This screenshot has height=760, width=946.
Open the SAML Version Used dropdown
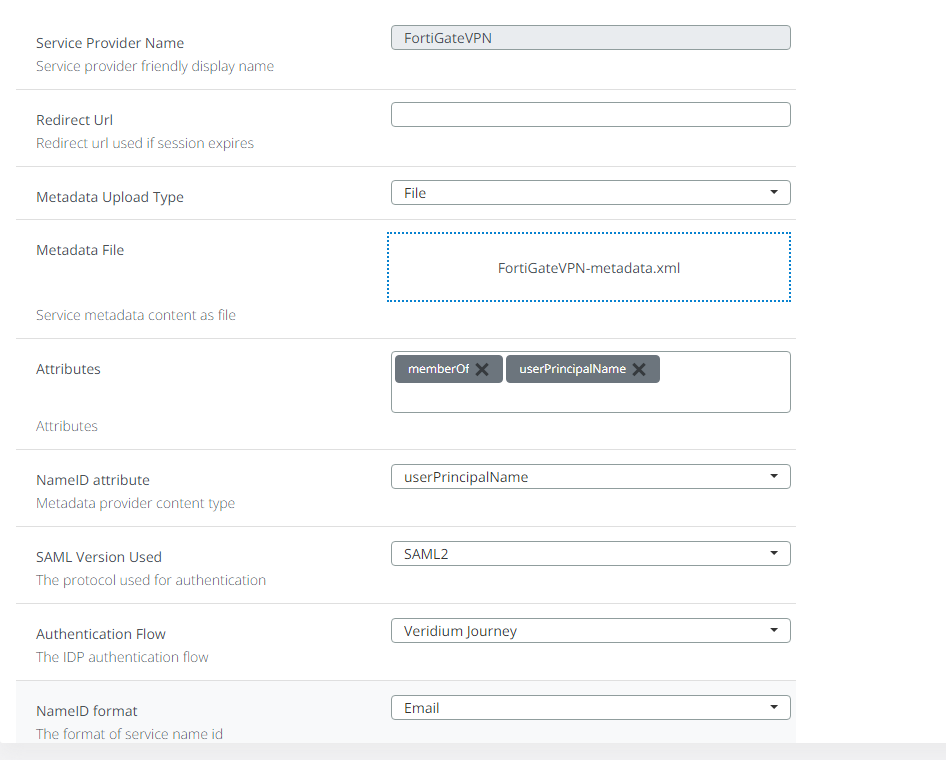click(590, 554)
